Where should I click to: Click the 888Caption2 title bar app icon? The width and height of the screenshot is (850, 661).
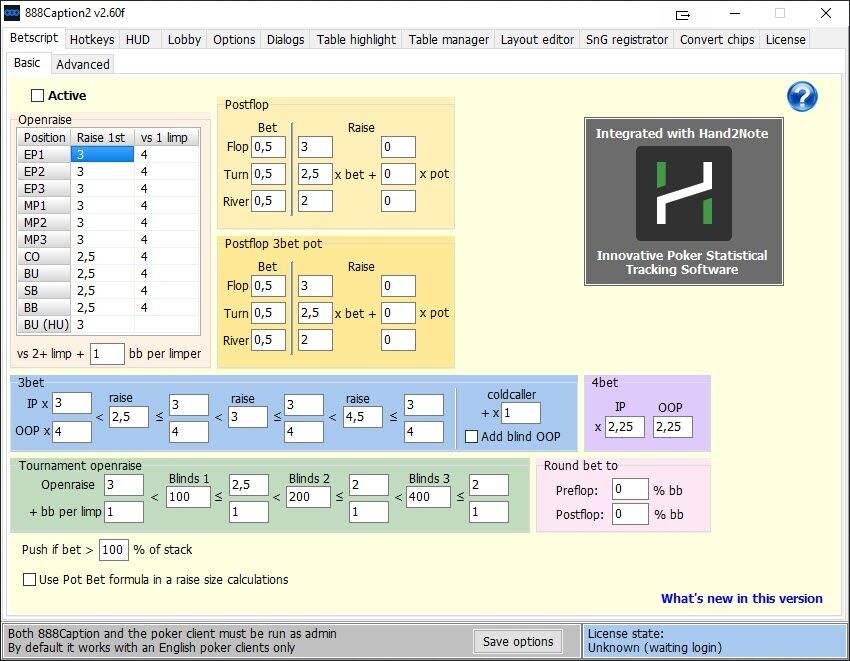pos(12,12)
